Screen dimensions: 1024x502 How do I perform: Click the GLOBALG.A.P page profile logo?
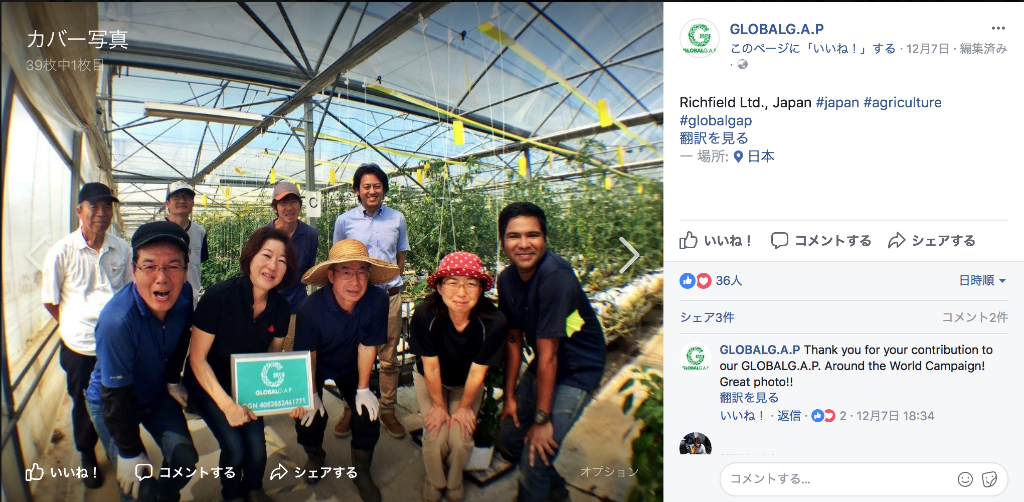699,38
